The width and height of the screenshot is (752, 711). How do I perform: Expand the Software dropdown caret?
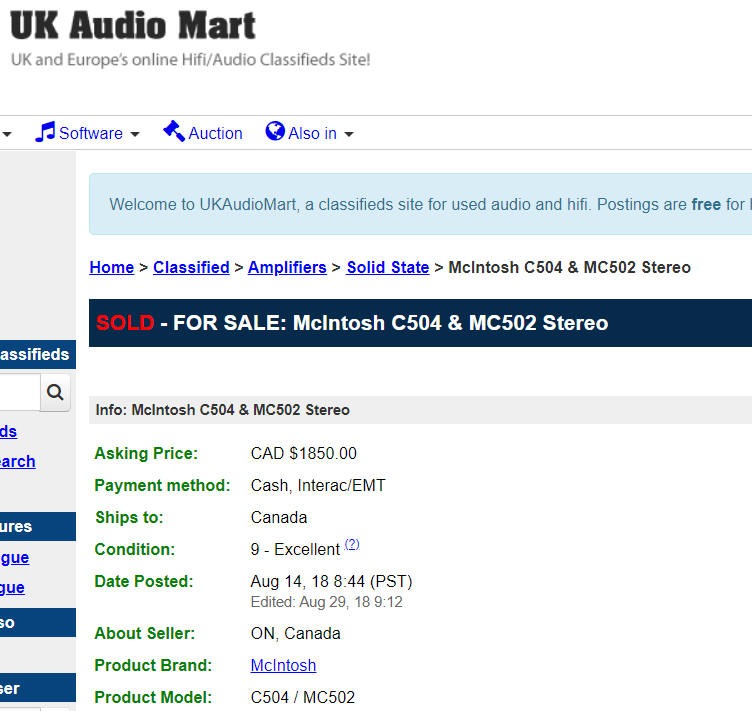(x=135, y=134)
